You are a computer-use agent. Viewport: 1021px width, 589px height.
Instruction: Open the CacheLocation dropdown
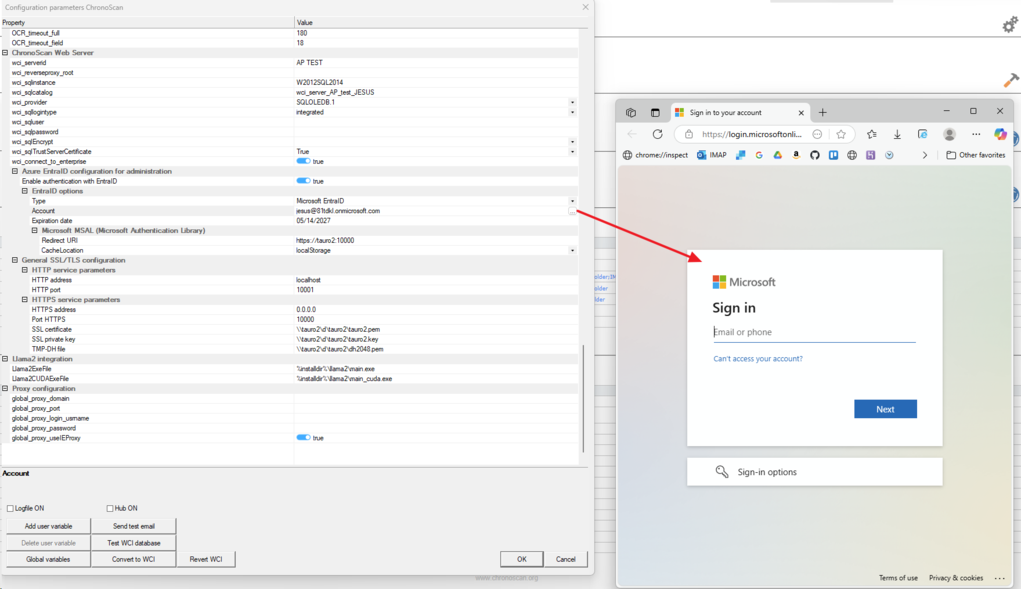(572, 251)
